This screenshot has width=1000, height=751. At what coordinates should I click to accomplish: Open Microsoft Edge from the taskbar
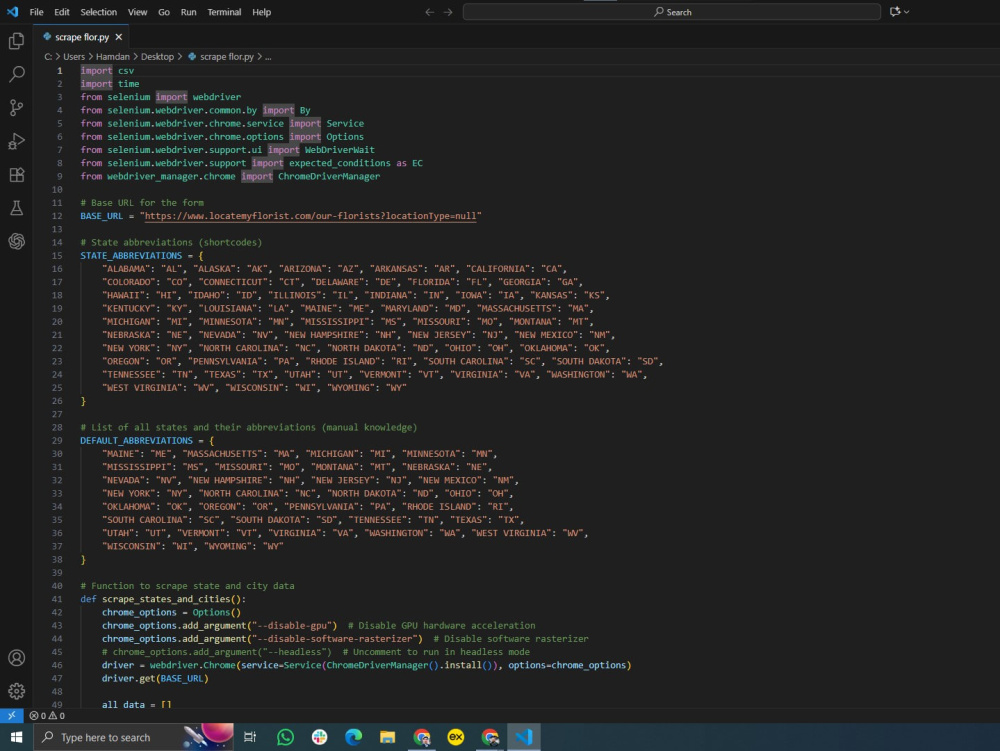click(353, 737)
